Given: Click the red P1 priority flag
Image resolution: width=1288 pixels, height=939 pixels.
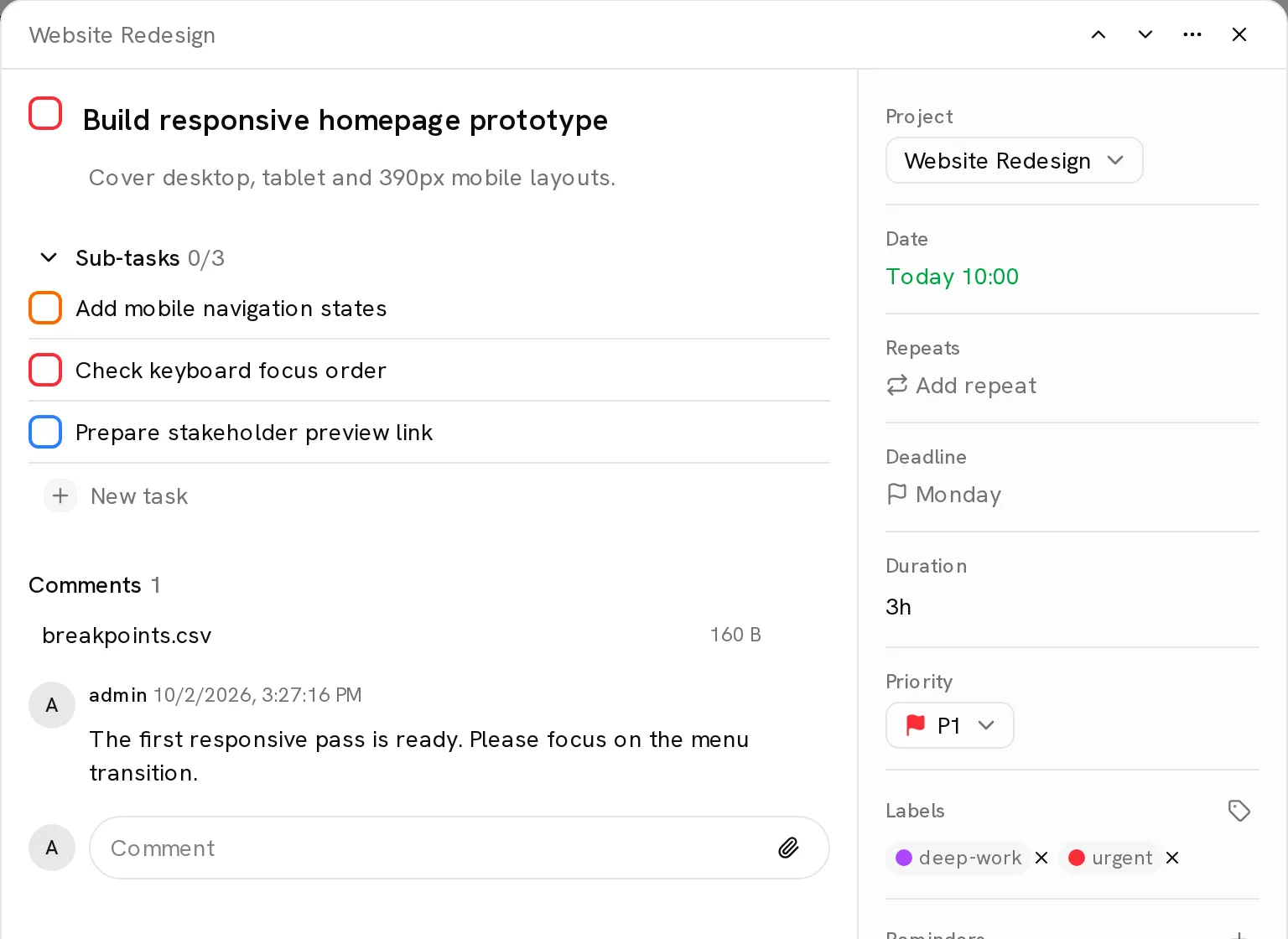Looking at the screenshot, I should [916, 724].
